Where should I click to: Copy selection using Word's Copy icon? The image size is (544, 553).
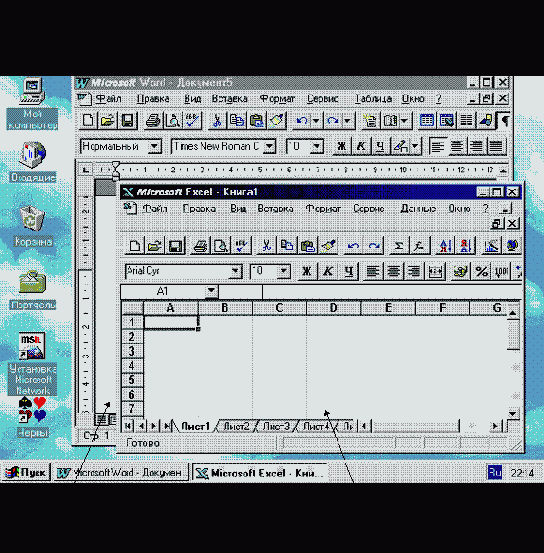(x=236, y=121)
